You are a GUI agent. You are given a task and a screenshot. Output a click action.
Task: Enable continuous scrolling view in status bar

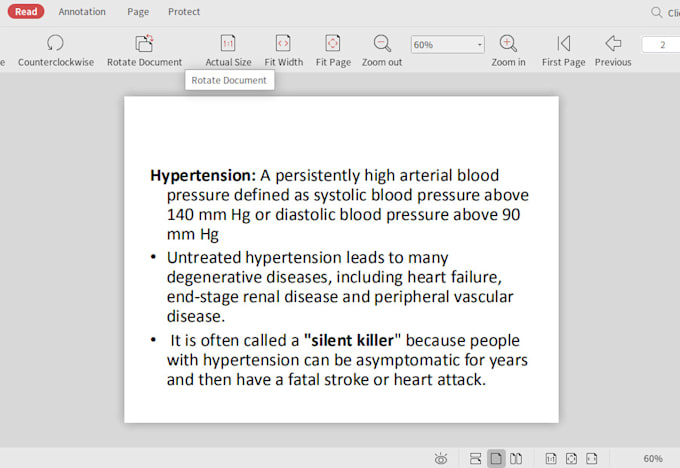[475, 458]
